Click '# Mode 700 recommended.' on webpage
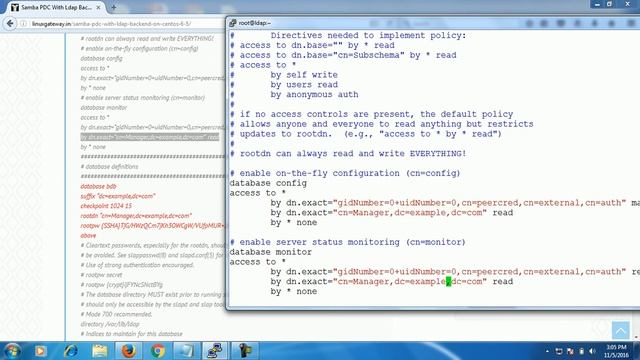 pos(116,314)
